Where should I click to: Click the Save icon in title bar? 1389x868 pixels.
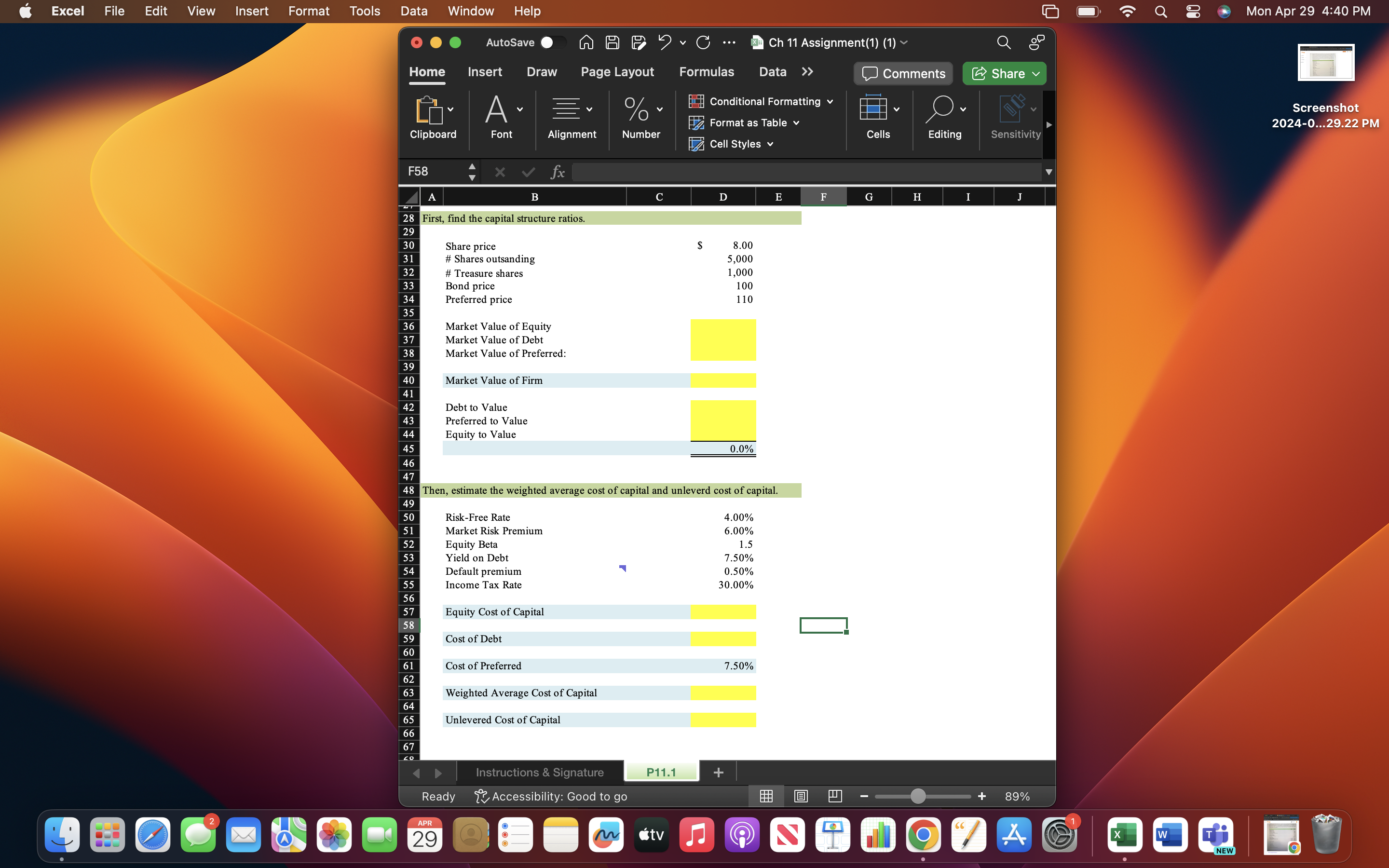612,42
